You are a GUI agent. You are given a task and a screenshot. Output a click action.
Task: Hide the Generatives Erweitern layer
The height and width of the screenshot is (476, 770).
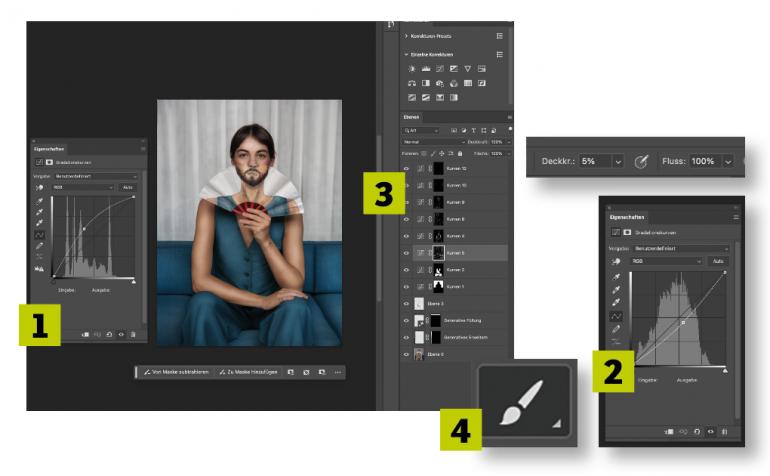pyautogui.click(x=406, y=337)
